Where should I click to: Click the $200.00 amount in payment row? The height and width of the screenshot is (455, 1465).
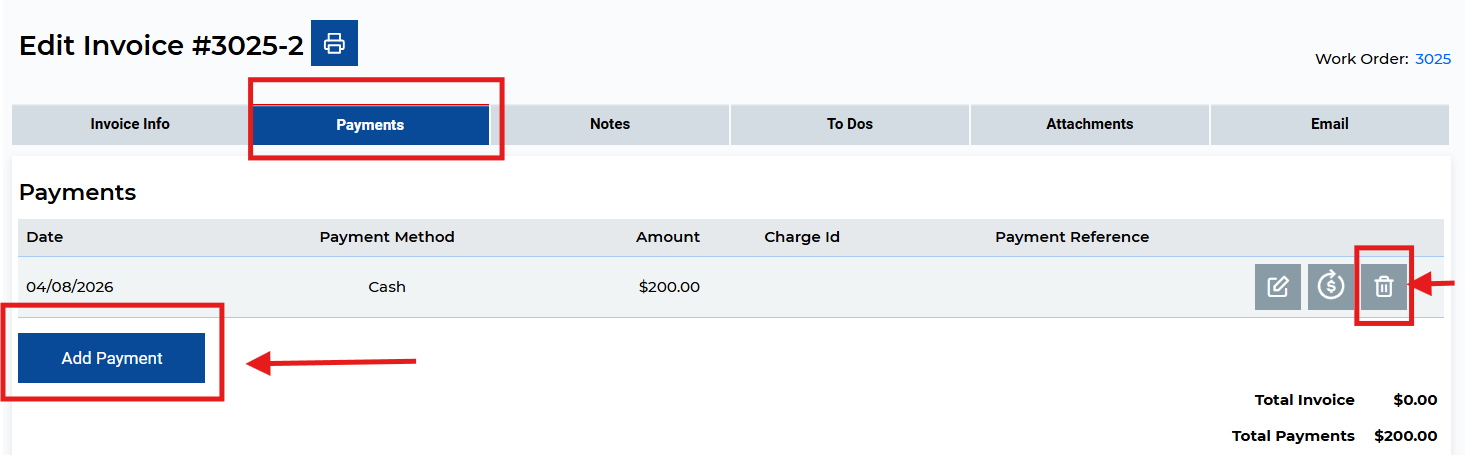[x=669, y=287]
